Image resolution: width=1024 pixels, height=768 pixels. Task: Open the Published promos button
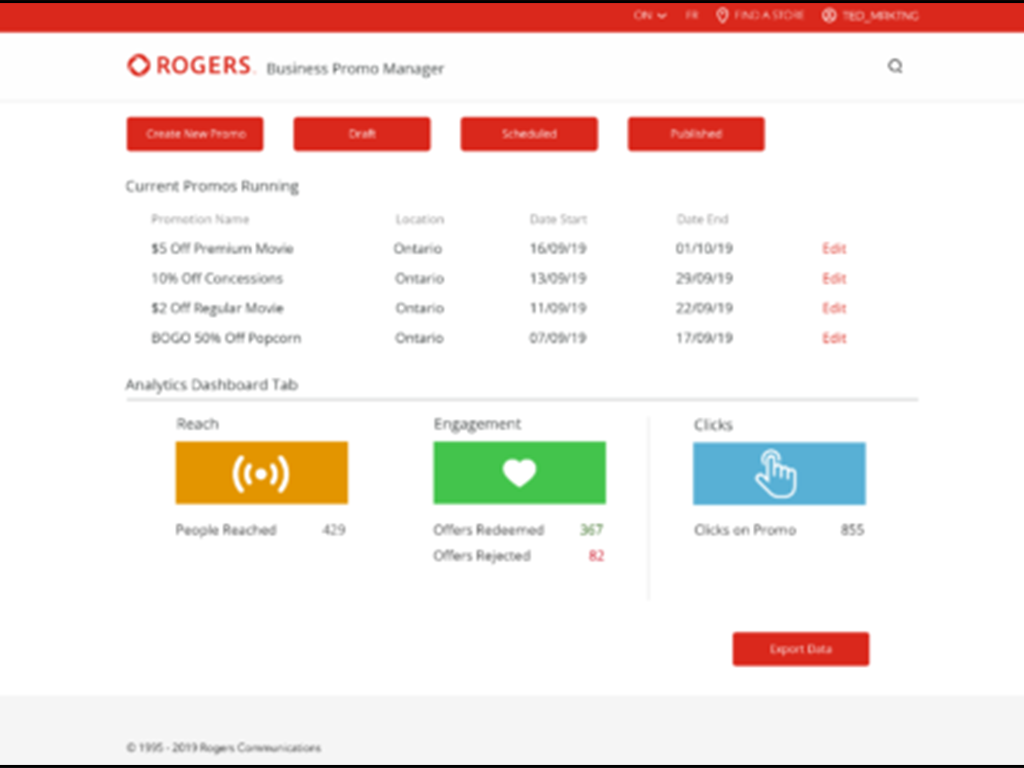coord(696,134)
